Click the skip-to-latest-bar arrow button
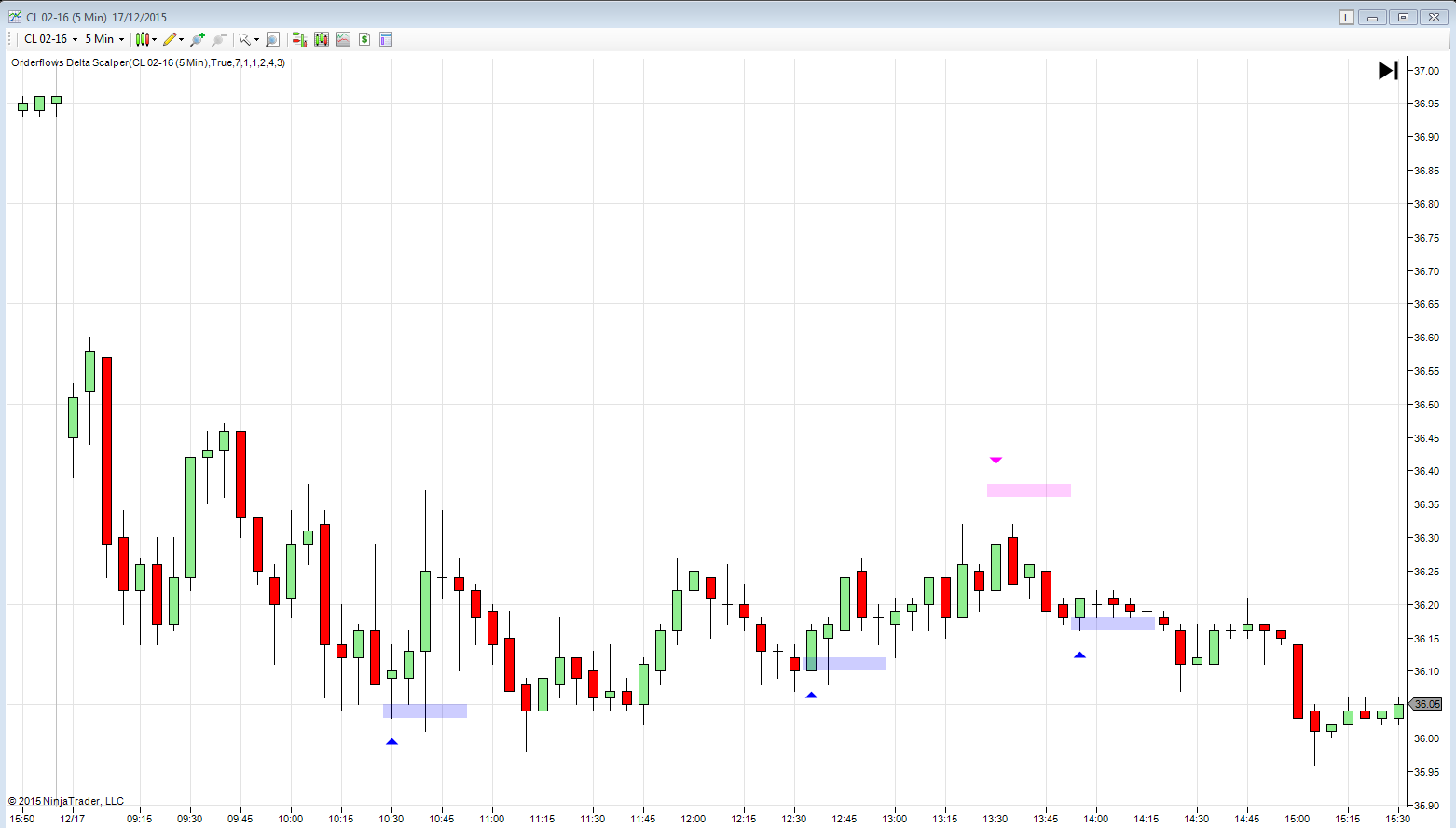This screenshot has height=828, width=1456. coord(1388,70)
